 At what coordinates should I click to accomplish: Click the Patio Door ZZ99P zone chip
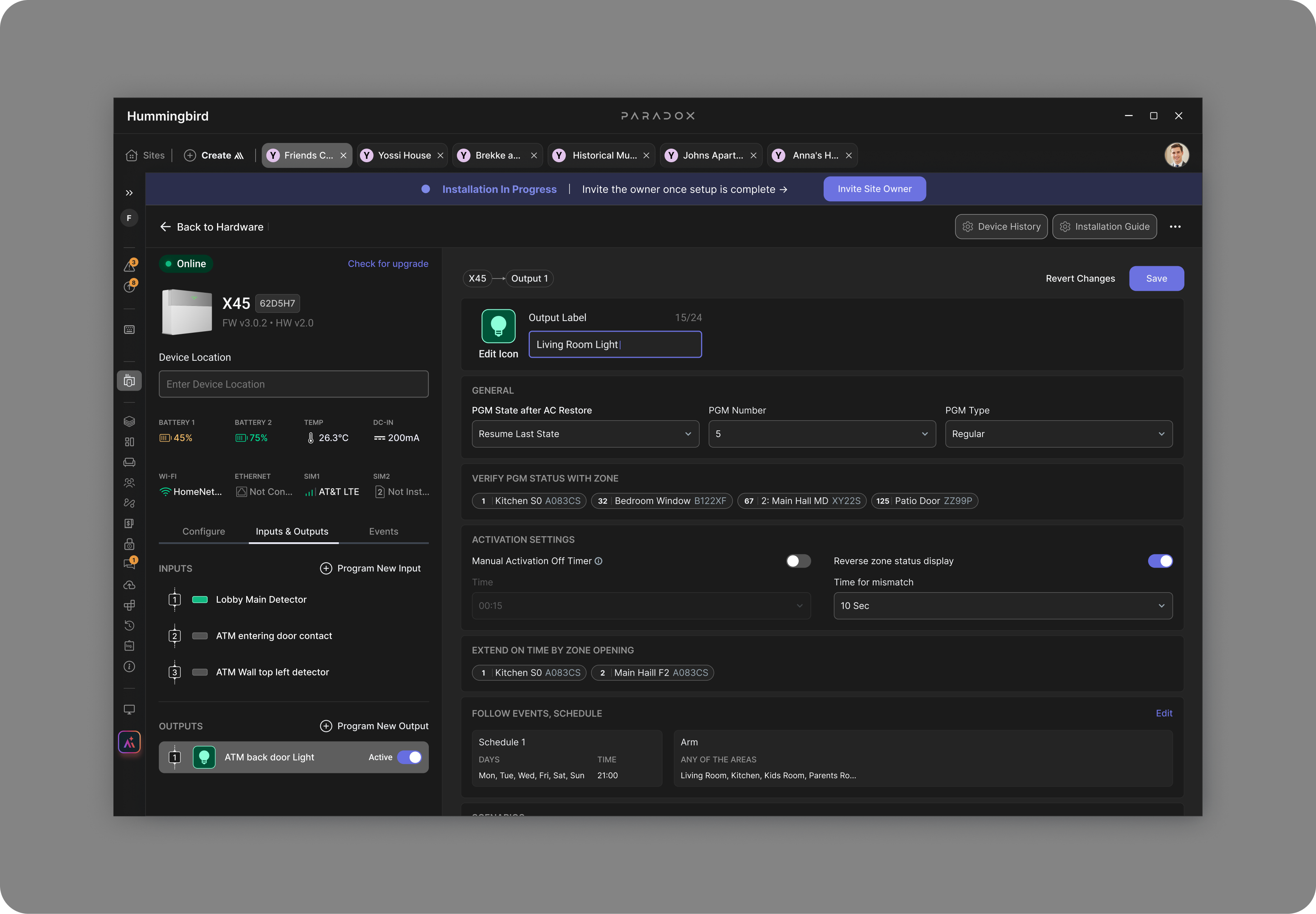(x=924, y=501)
